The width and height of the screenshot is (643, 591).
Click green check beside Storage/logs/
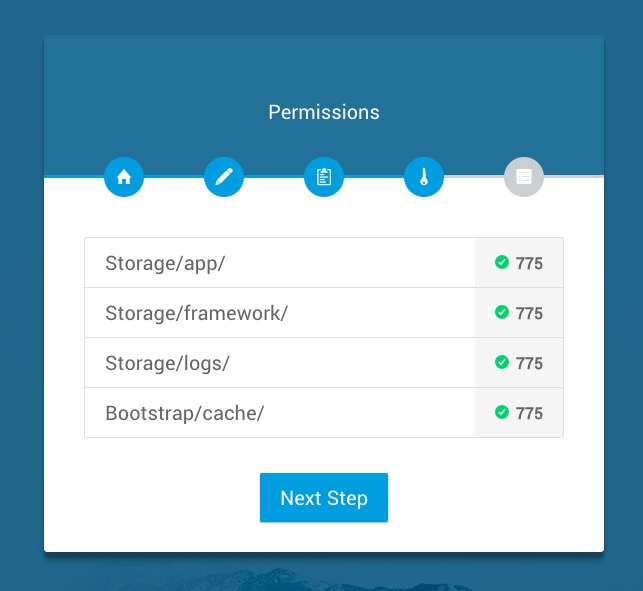click(x=502, y=363)
